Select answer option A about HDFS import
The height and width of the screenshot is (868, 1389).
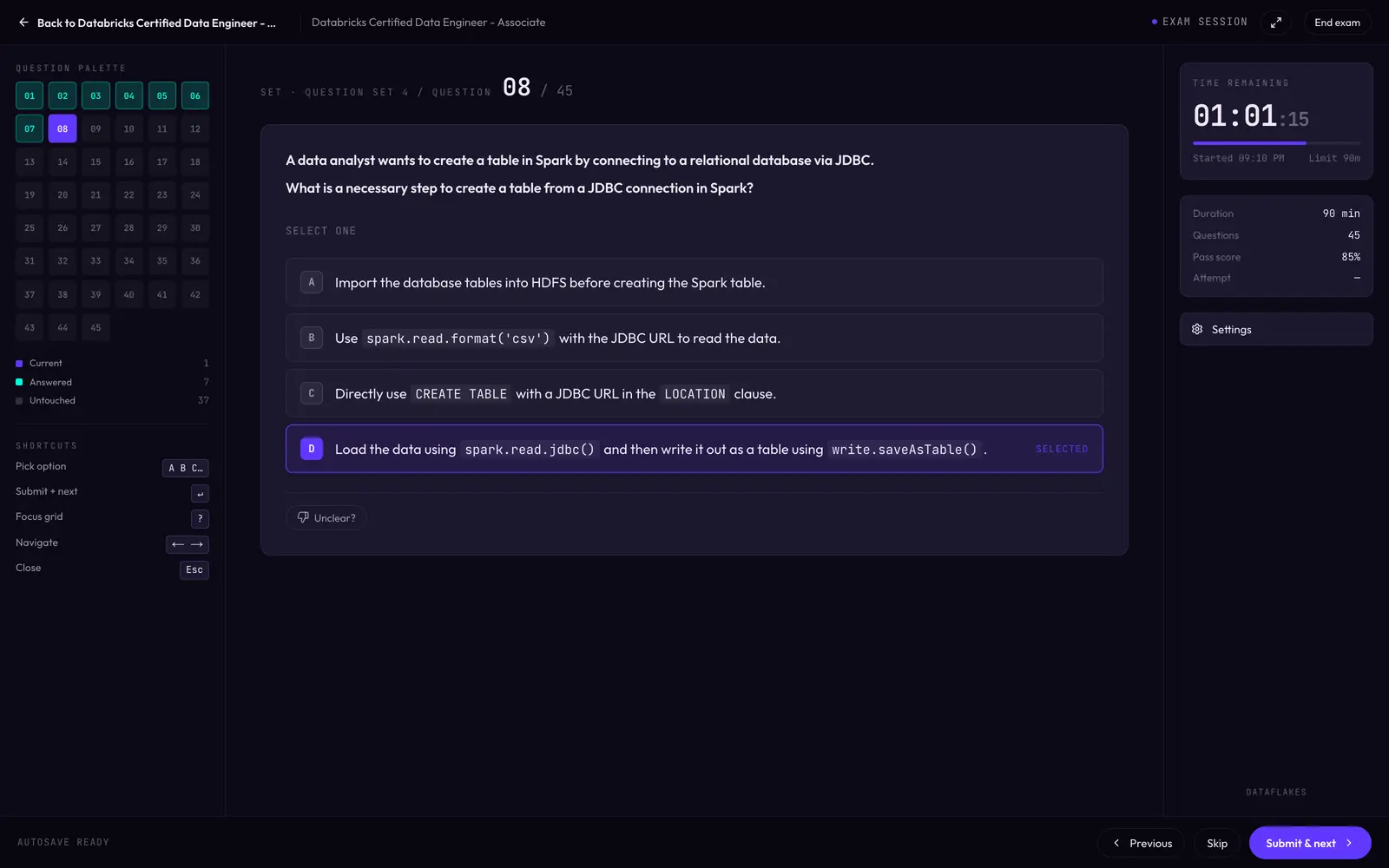(694, 282)
